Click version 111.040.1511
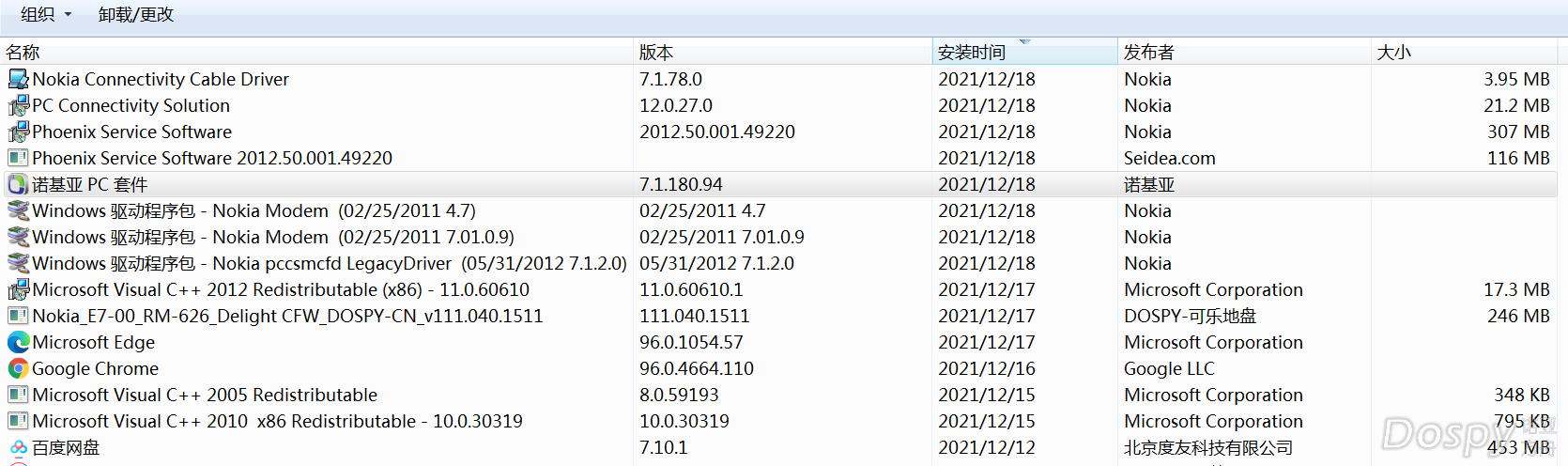 coord(695,316)
